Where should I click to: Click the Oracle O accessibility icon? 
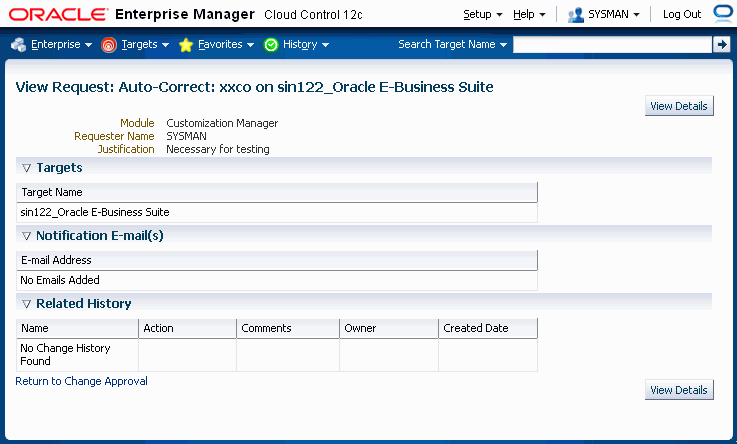pos(723,13)
